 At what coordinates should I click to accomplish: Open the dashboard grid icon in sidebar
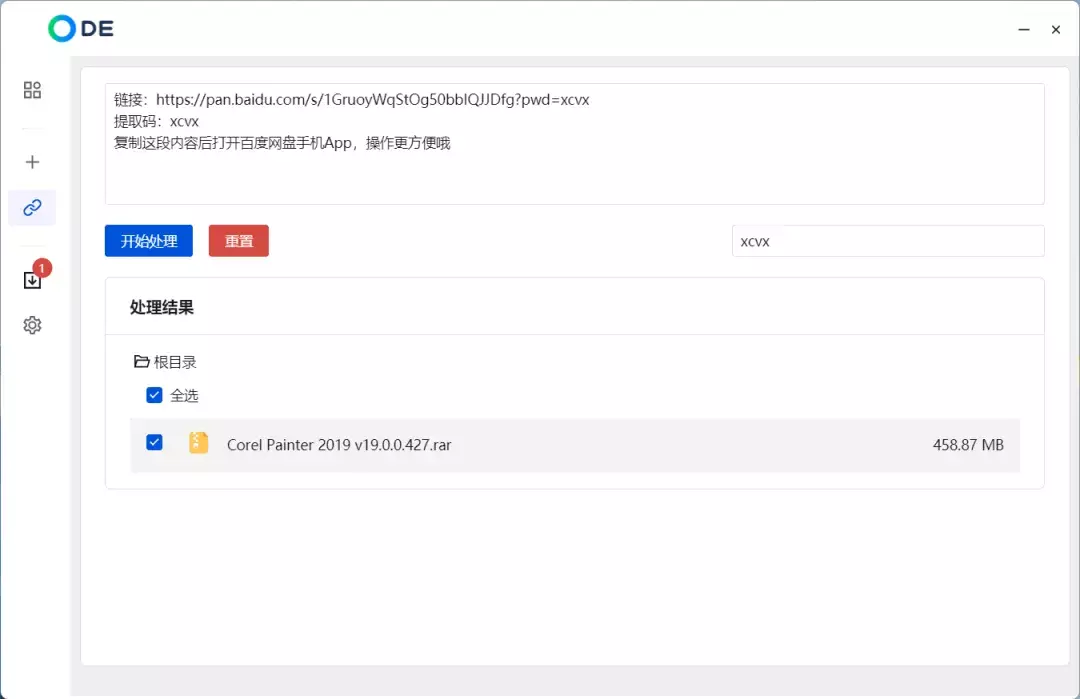32,90
